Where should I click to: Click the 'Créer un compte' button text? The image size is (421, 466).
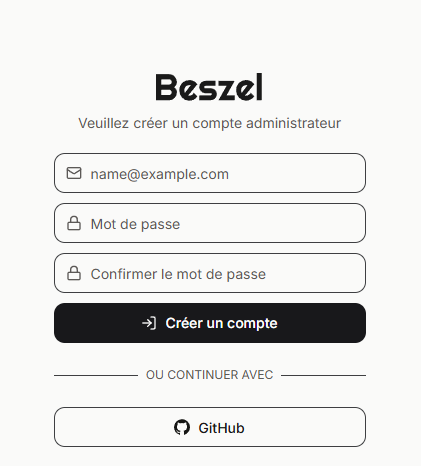click(x=221, y=323)
